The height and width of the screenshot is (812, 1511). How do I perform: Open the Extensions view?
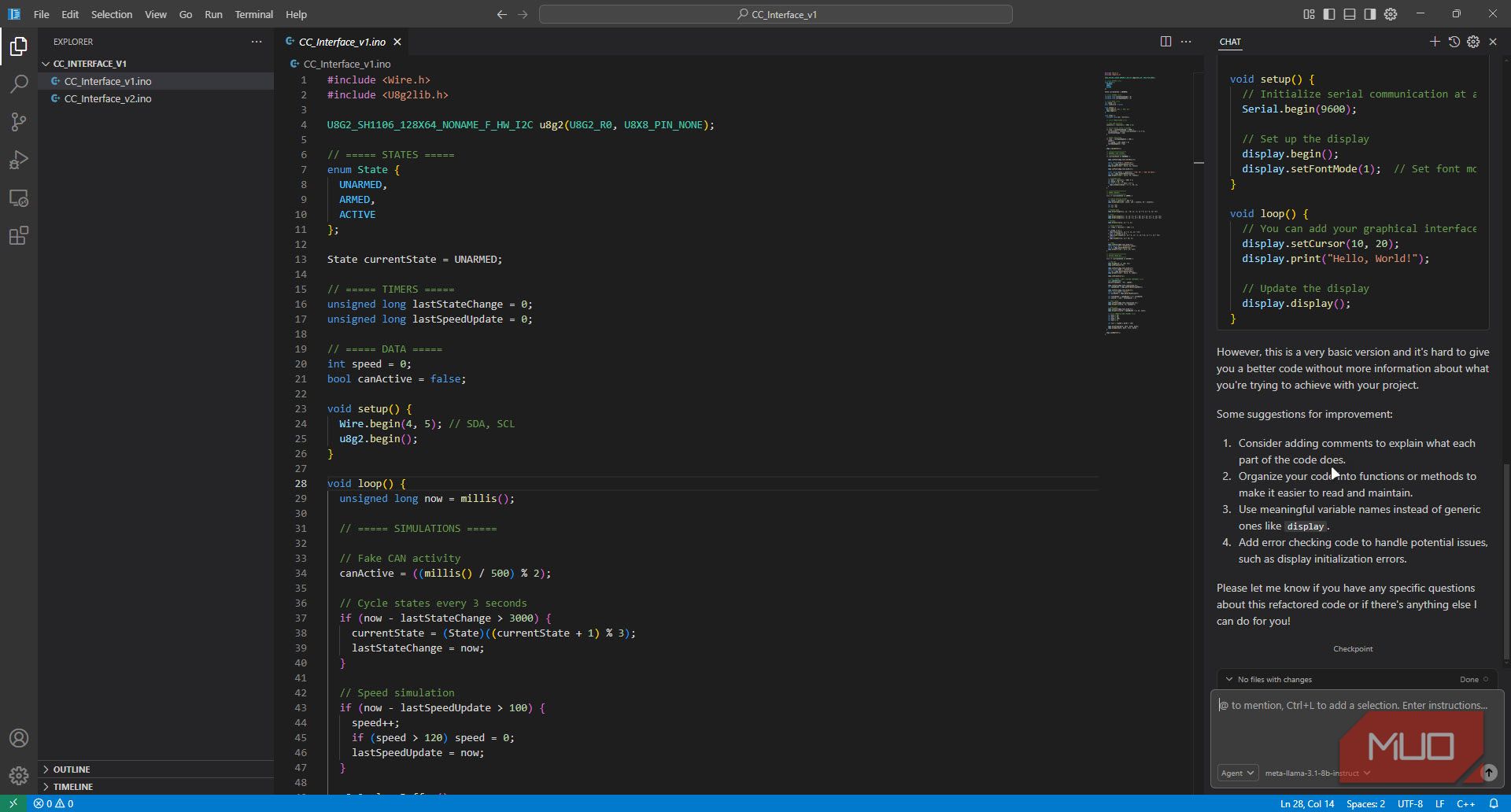(x=19, y=235)
